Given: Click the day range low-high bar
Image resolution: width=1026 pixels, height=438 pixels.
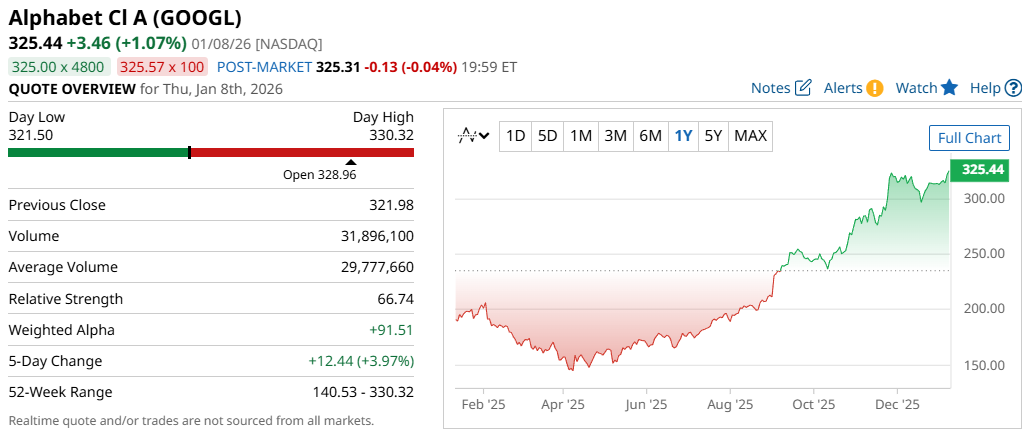Looking at the screenshot, I should coord(211,152).
